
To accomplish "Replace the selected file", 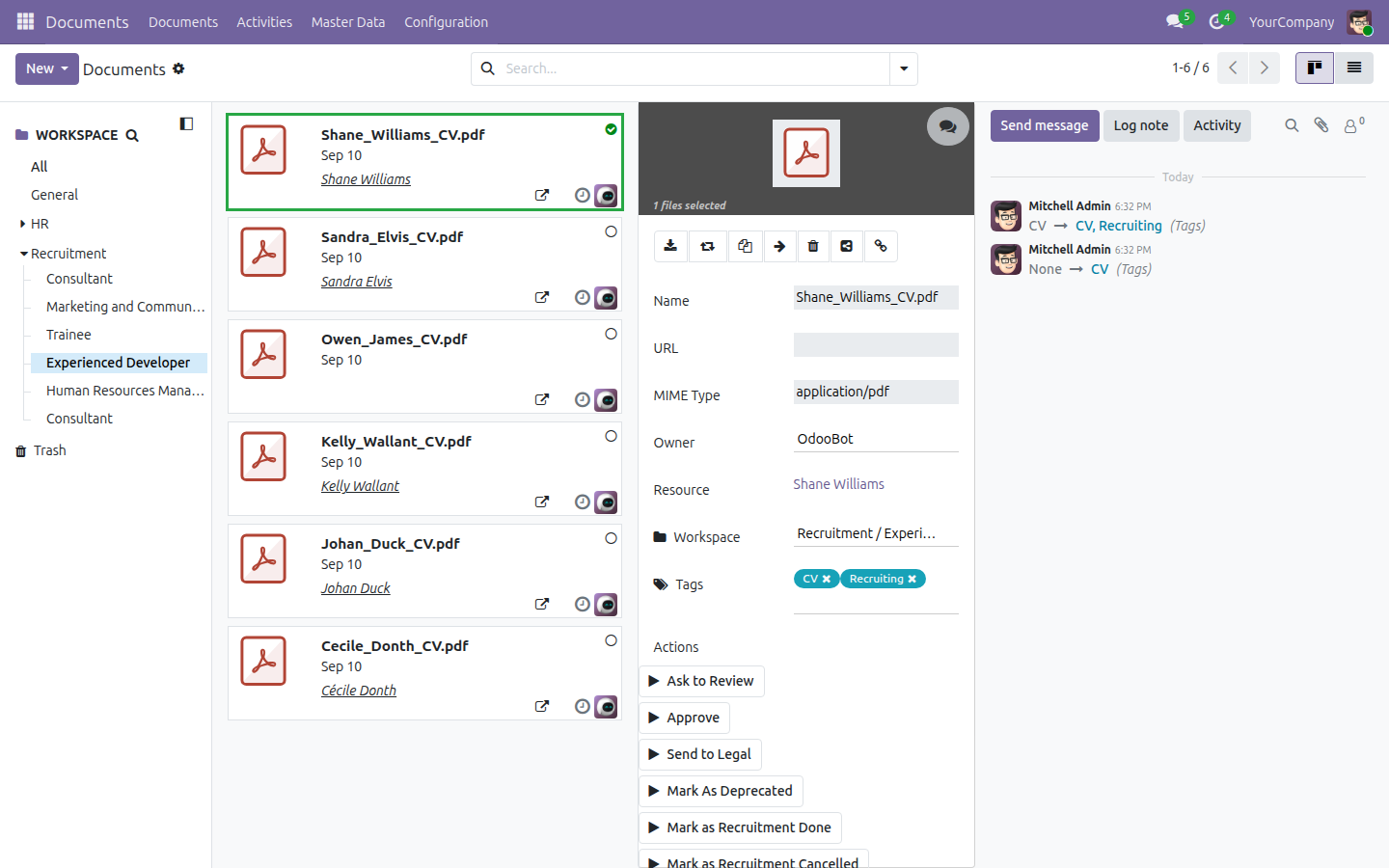I will 707,246.
